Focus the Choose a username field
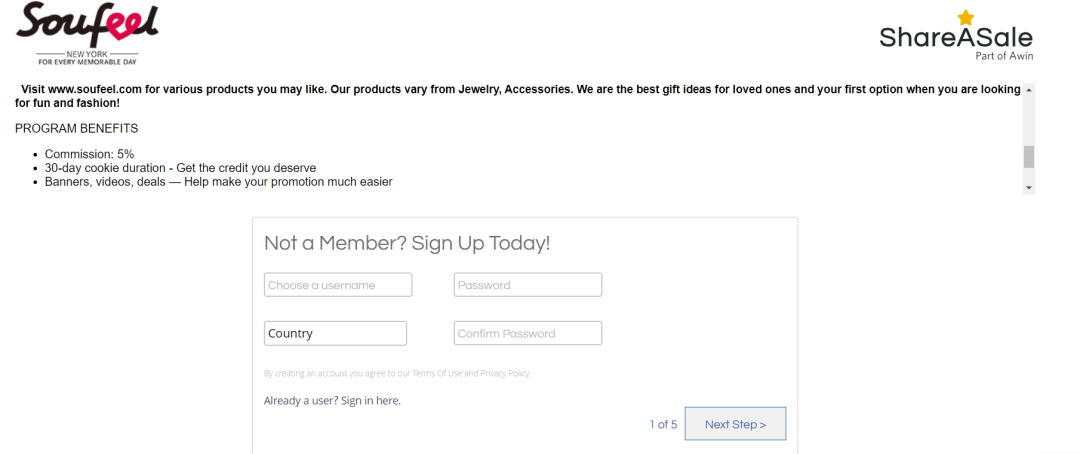Image resolution: width=1080 pixels, height=454 pixels. click(338, 285)
